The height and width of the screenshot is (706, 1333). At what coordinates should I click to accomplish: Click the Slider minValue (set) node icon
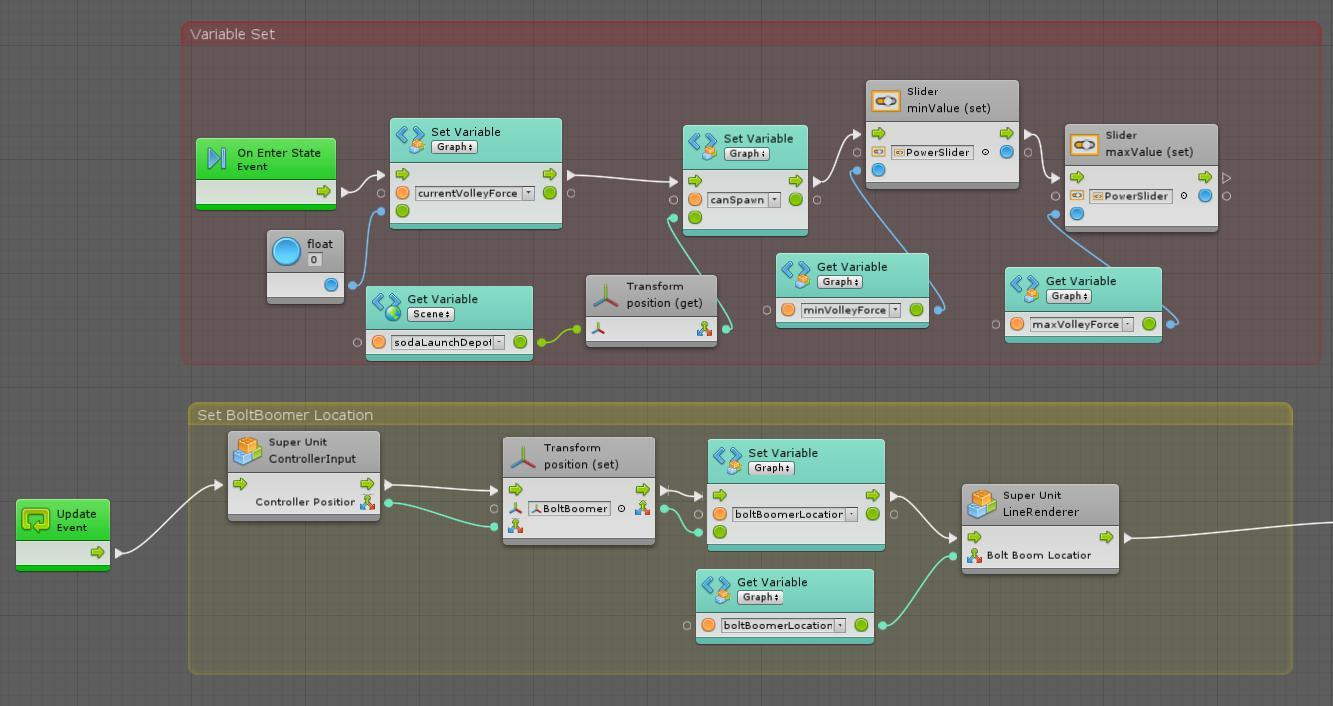point(886,100)
